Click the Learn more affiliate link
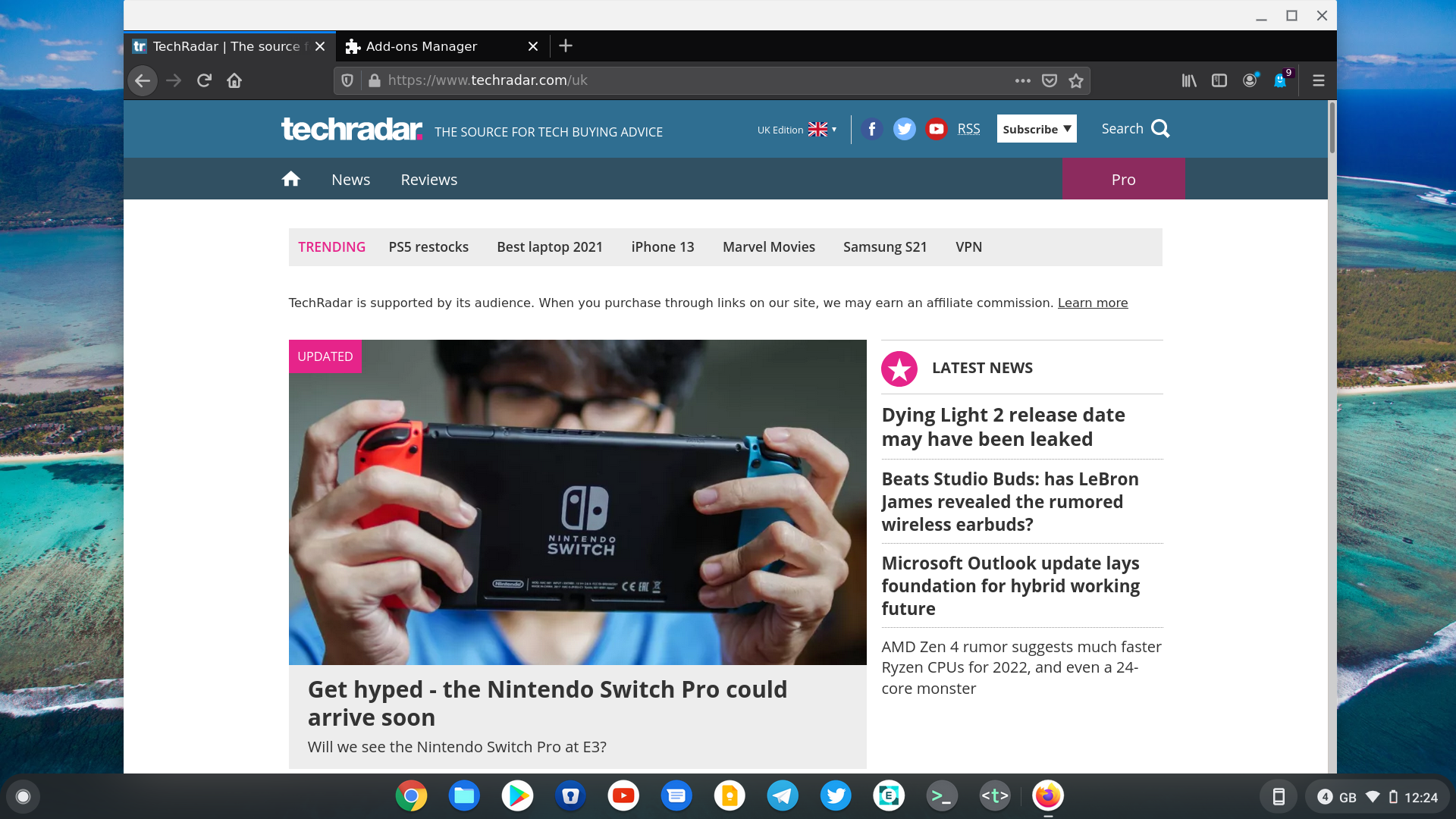This screenshot has height=819, width=1456. pyautogui.click(x=1093, y=303)
